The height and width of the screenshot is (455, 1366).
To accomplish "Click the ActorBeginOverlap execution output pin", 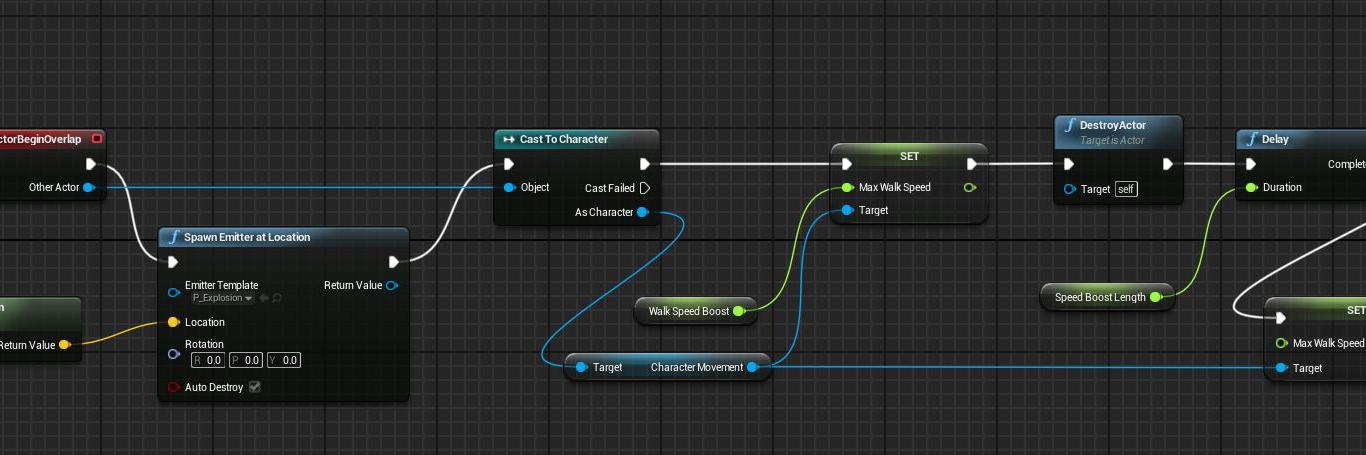I will point(92,164).
